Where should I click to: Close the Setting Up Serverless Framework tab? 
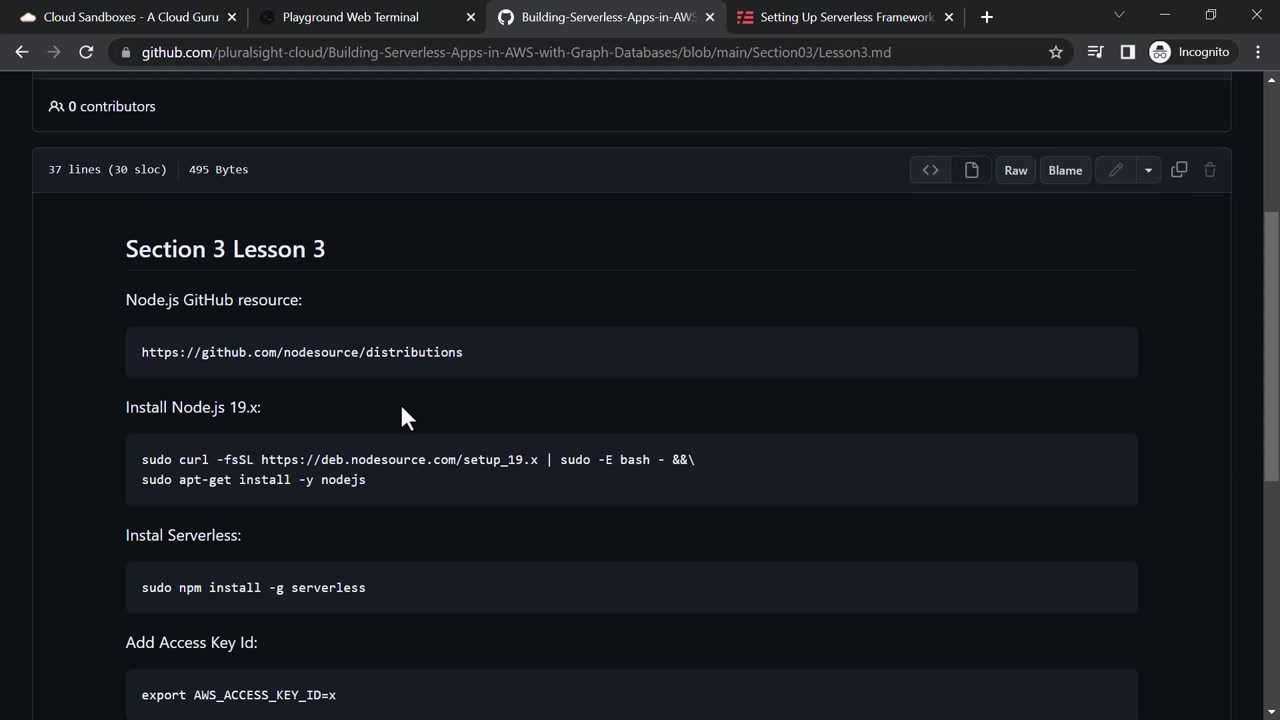pos(949,17)
